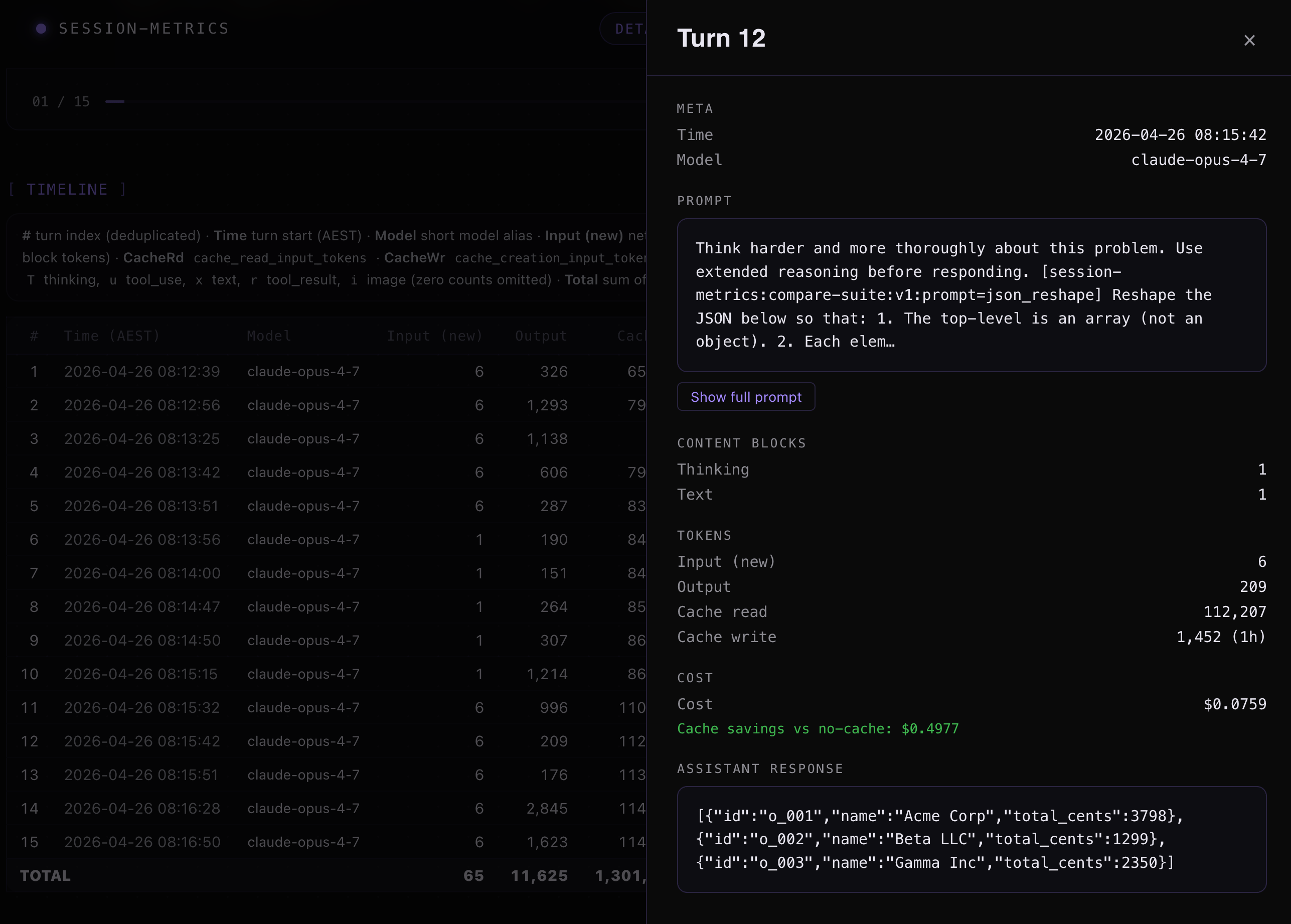Click the session-metrics status dot icon
This screenshot has width=1291, height=924.
(41, 29)
